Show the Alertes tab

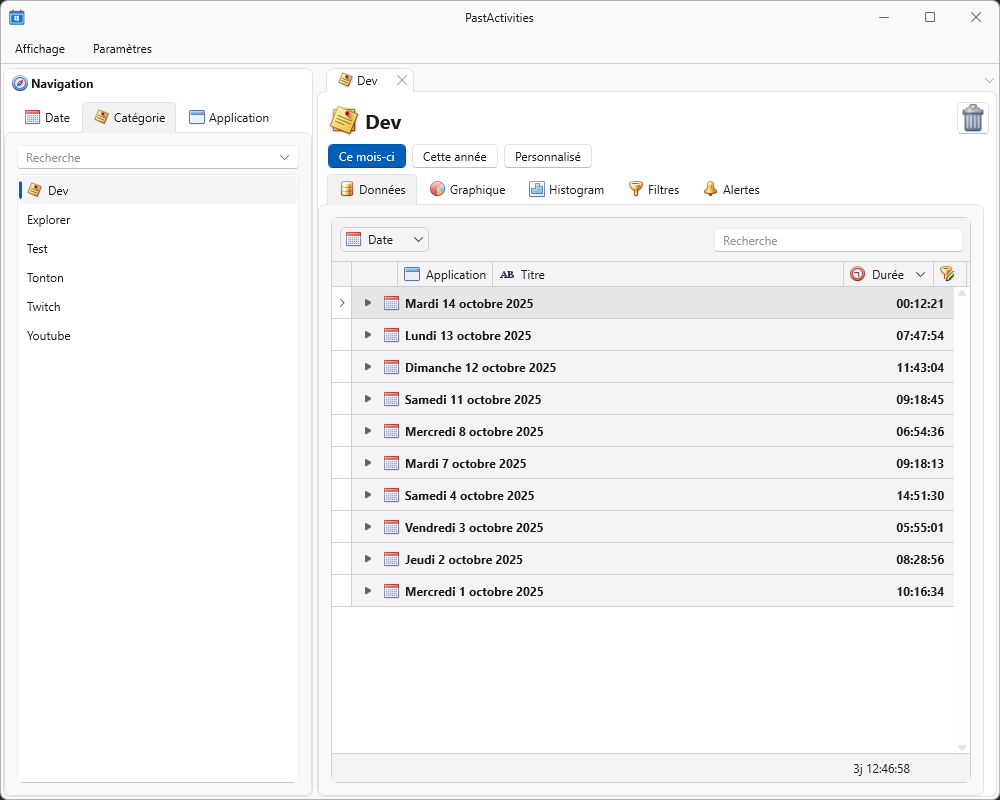click(x=731, y=189)
